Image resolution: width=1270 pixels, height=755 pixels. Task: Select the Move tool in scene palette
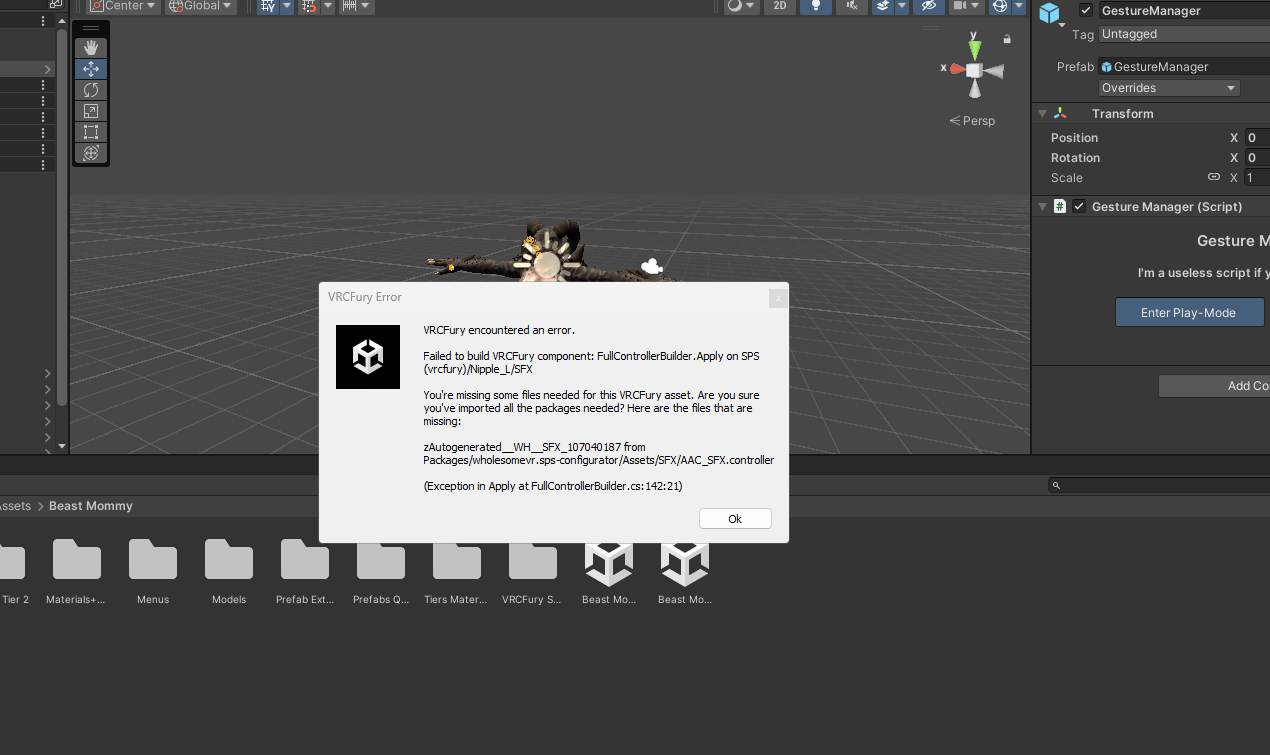[x=91, y=69]
